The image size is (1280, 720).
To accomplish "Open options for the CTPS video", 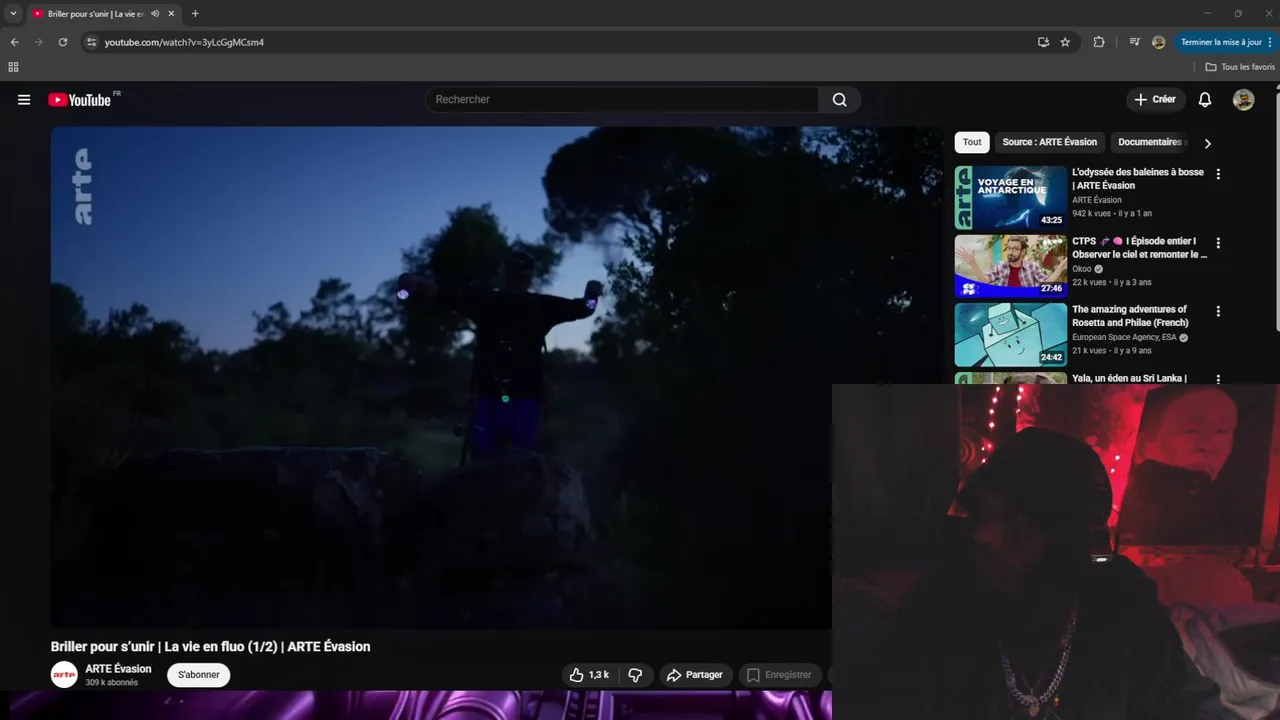I will pyautogui.click(x=1218, y=243).
